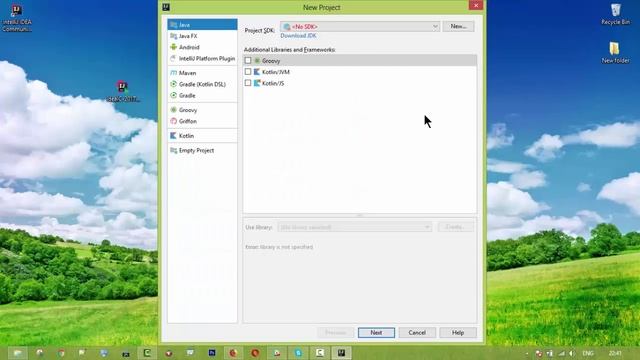Click the IntelliJ logo in dialog title bar
Viewport: 640px width, 360px height.
point(166,7)
